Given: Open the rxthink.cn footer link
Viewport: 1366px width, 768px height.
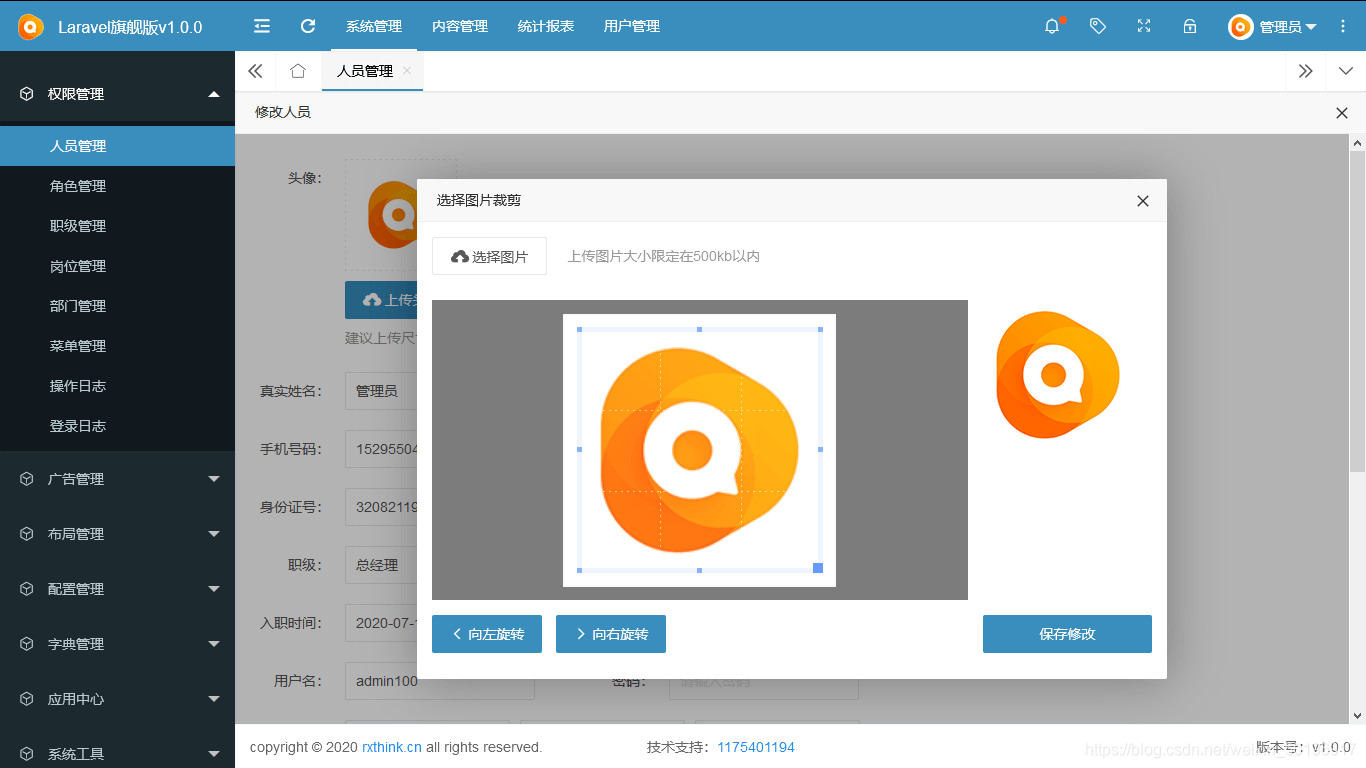Looking at the screenshot, I should 392,747.
